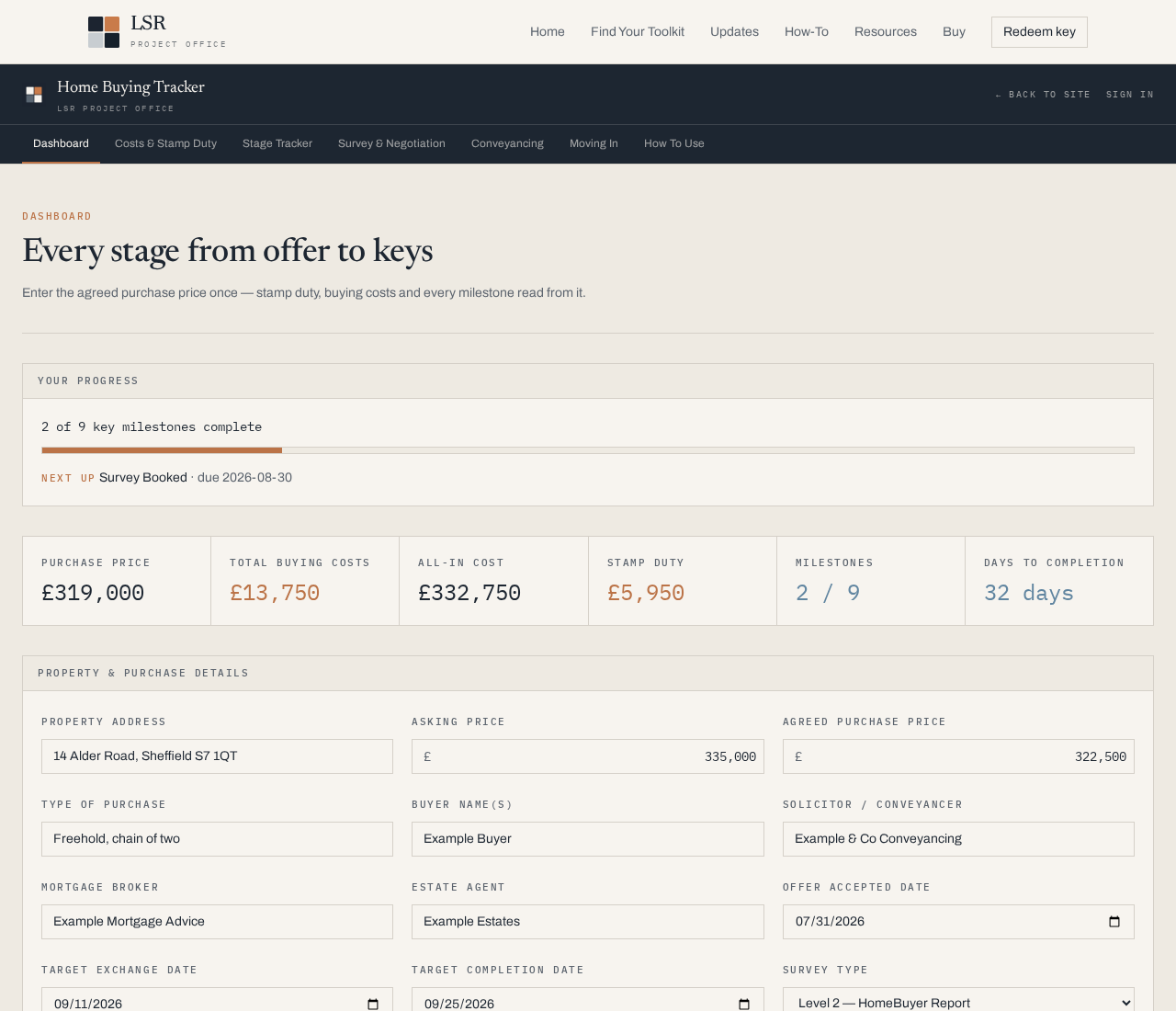
Task: Open the Costs & Stamp Duty tab
Action: click(165, 144)
